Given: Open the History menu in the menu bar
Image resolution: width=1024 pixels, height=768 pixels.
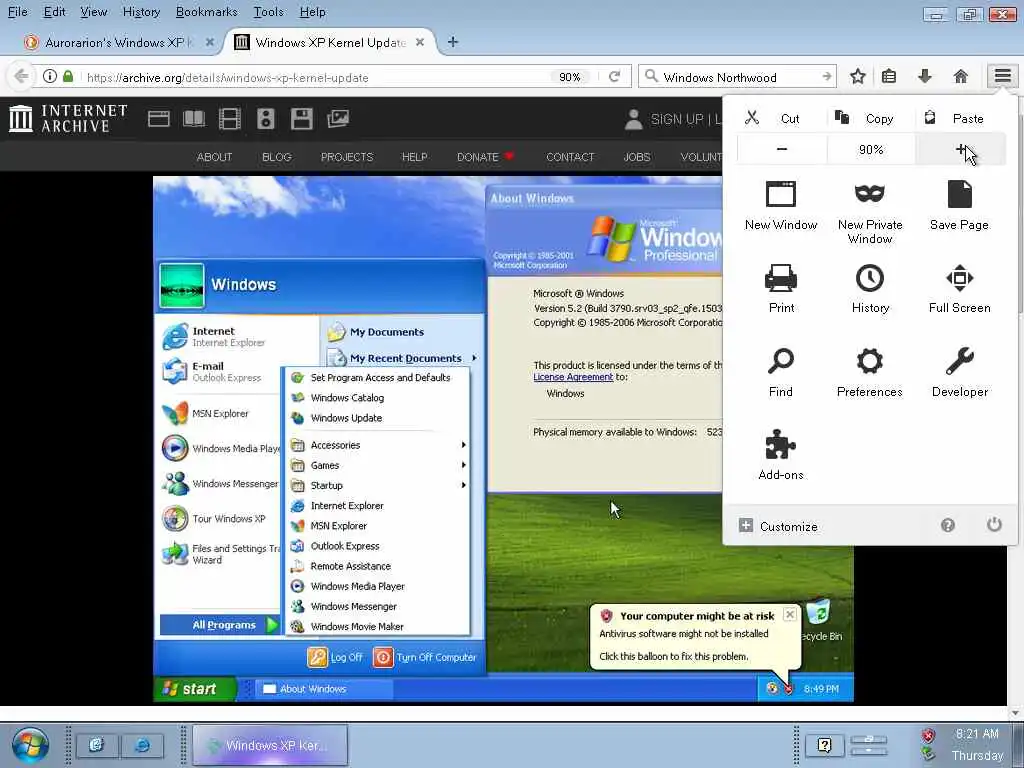Looking at the screenshot, I should (x=141, y=12).
